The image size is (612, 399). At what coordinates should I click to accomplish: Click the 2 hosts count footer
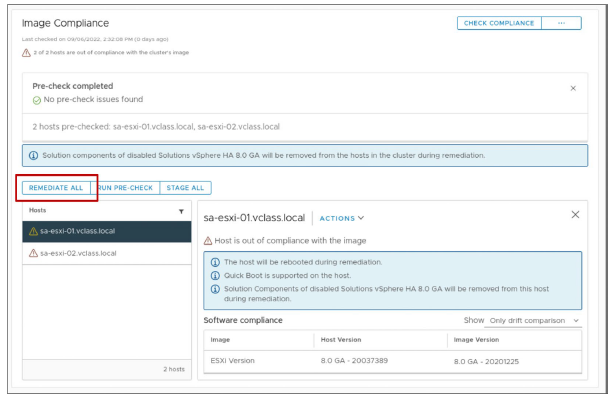pos(174,369)
